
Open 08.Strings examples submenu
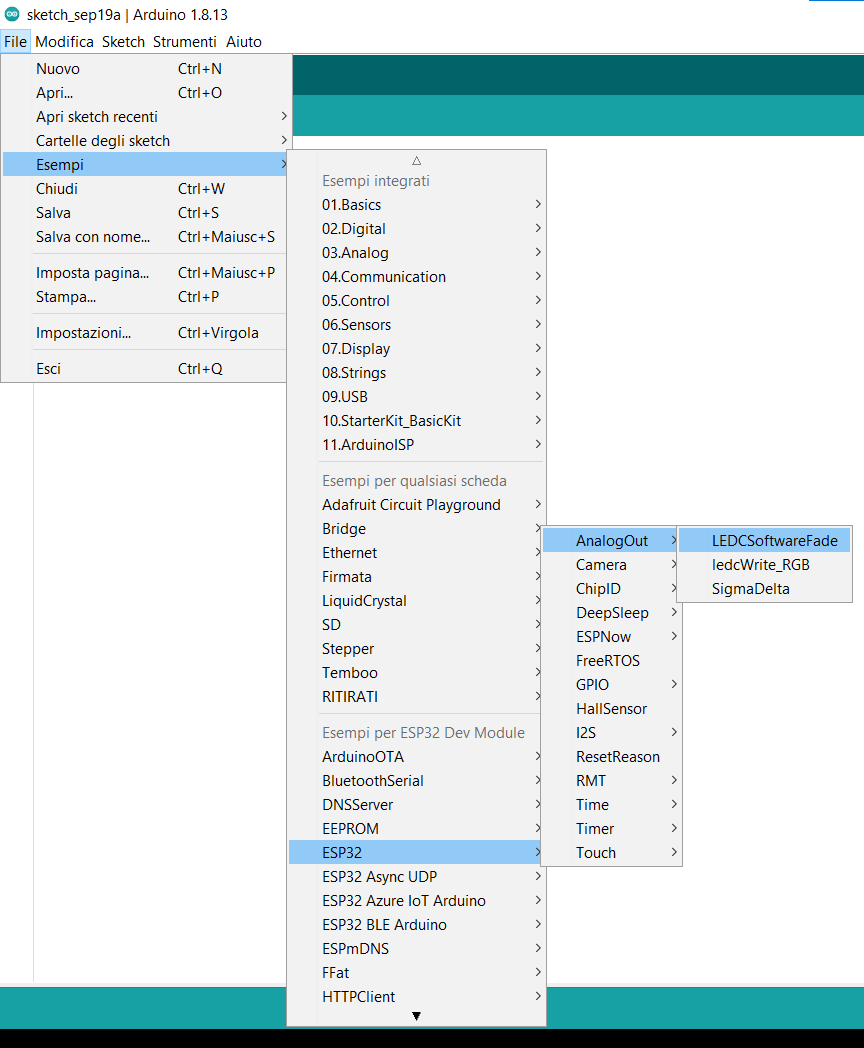point(416,373)
